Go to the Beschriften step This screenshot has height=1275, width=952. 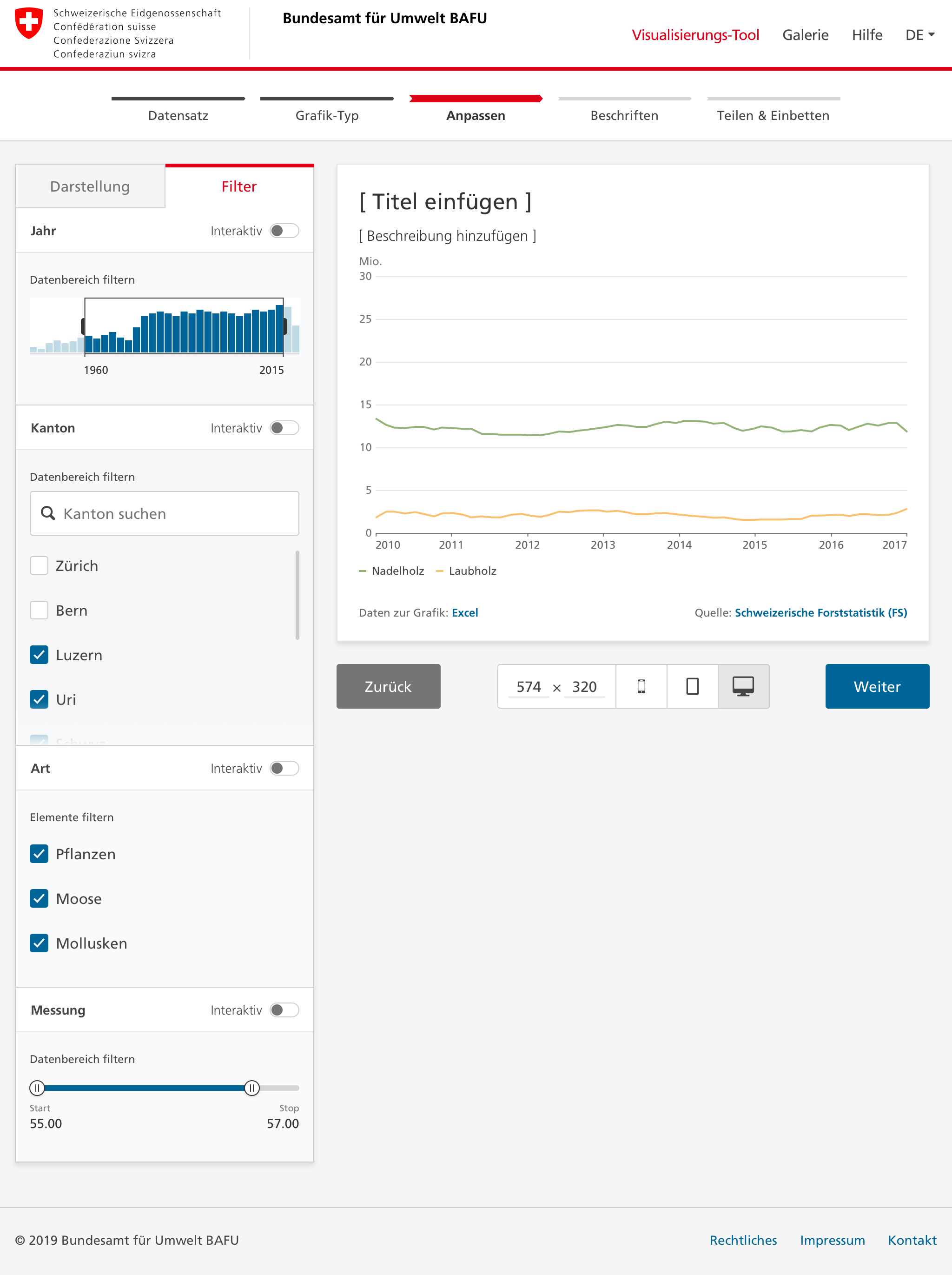(x=624, y=115)
